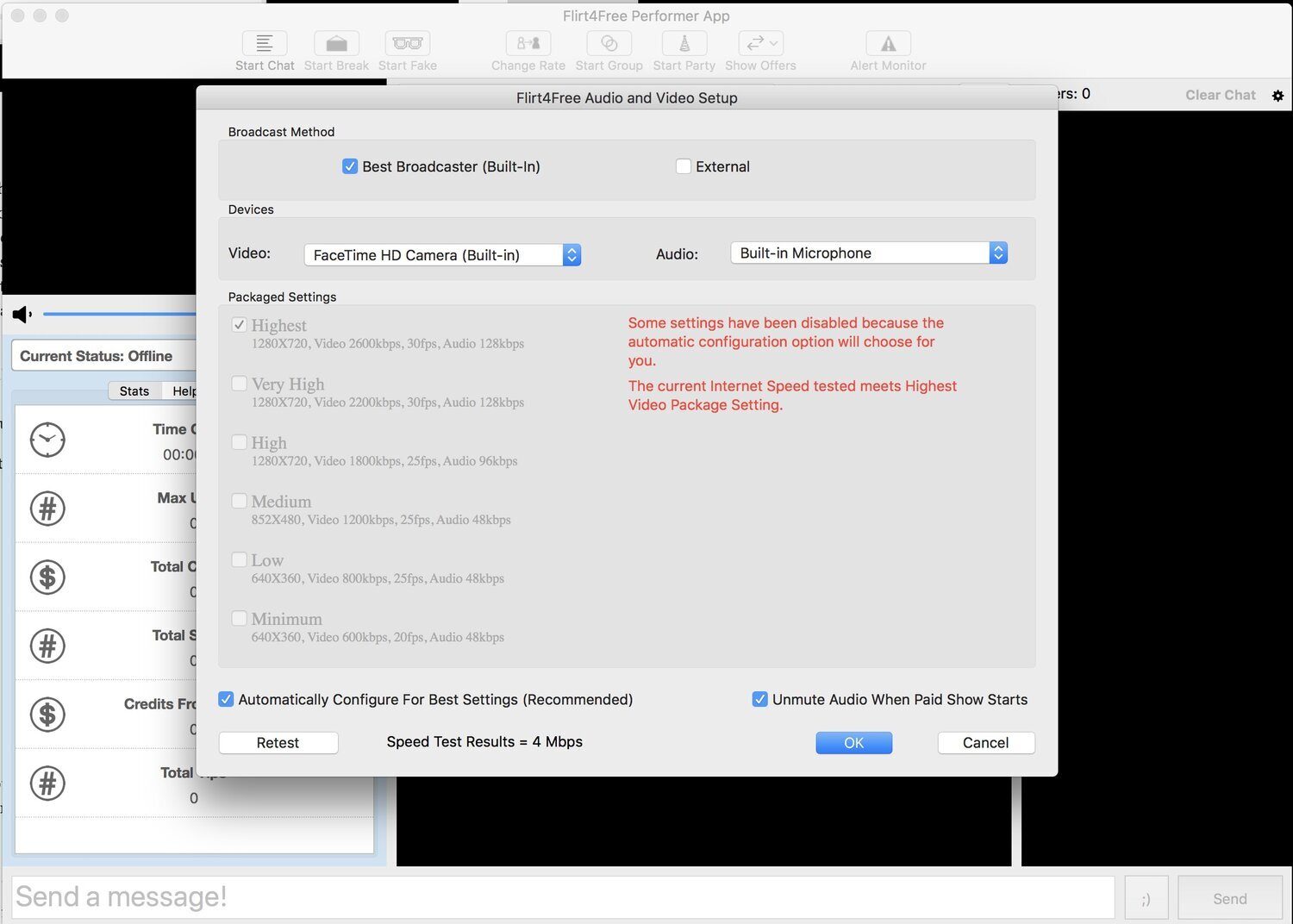The width and height of the screenshot is (1293, 924).
Task: Toggle Unmute Audio When Paid Show Starts
Action: tap(759, 699)
